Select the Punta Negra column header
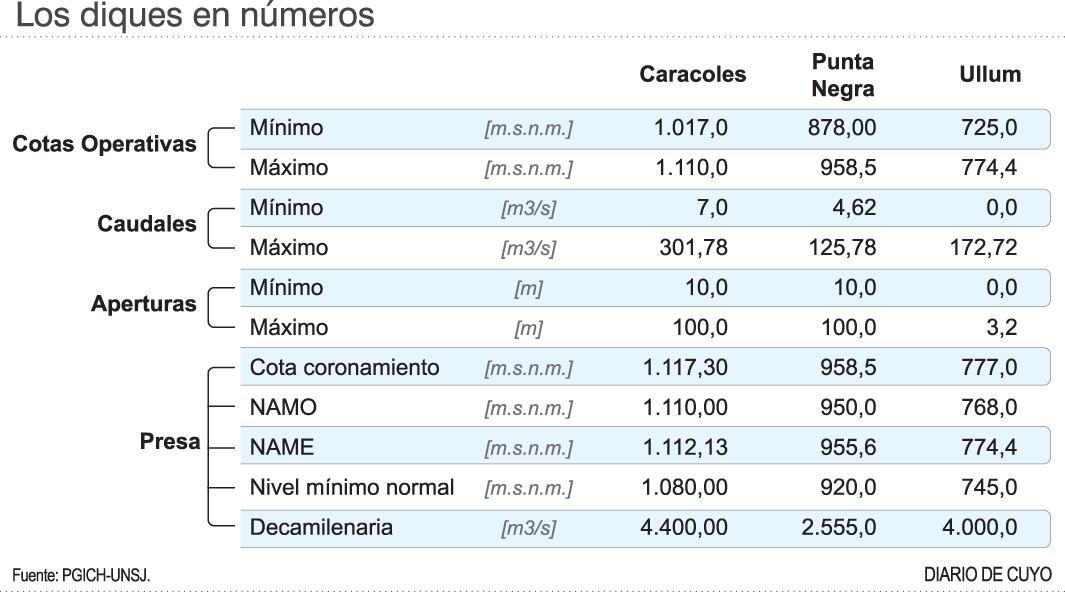The width and height of the screenshot is (1065, 592). 842,76
